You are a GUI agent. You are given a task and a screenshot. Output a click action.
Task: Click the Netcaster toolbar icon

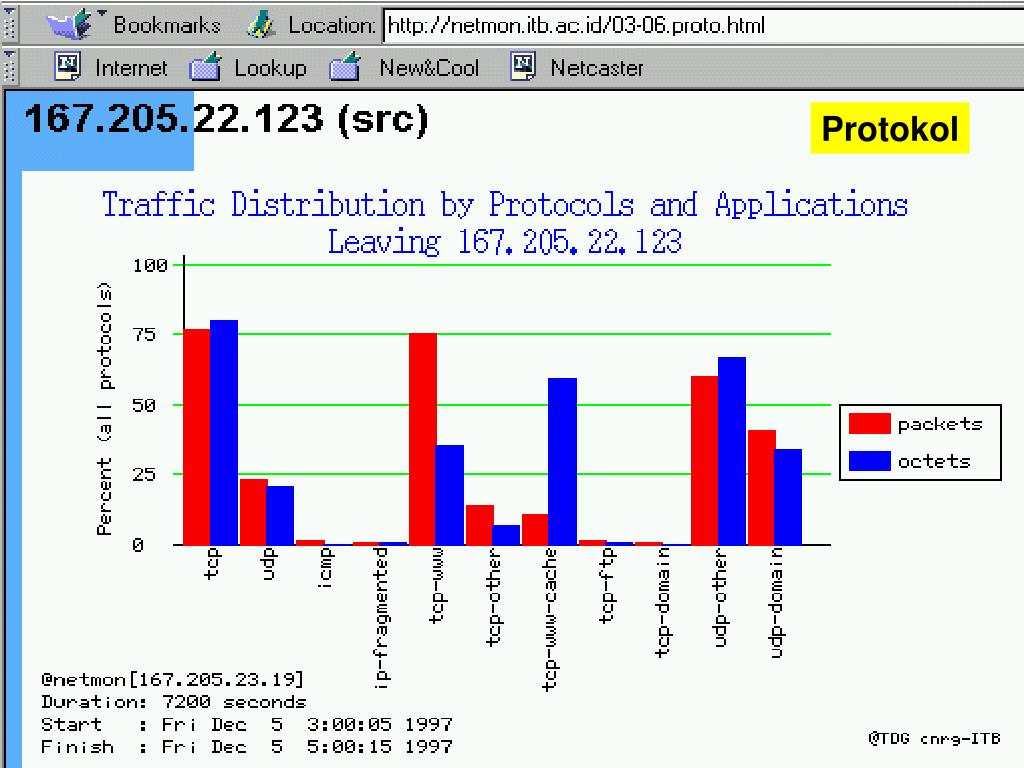point(522,67)
